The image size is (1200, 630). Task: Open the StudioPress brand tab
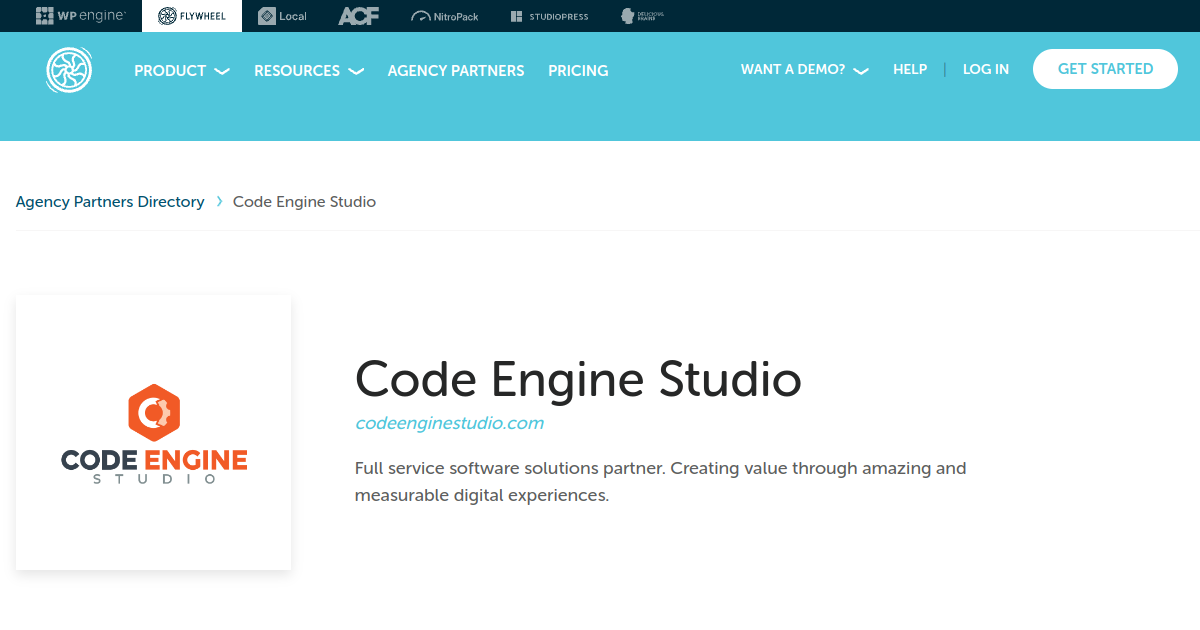(x=549, y=16)
